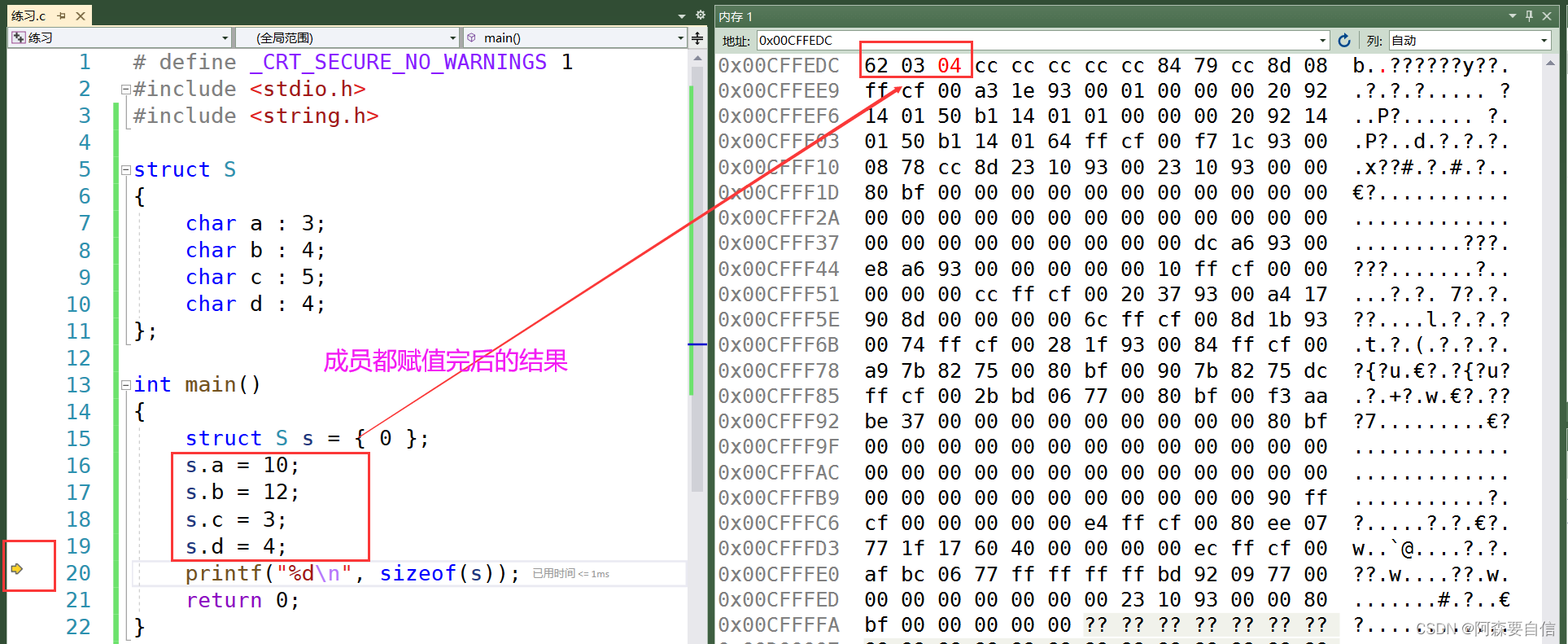Screen dimensions: 1568x644
Task: Switch to the 练习.c file tab
Action: coord(29,15)
